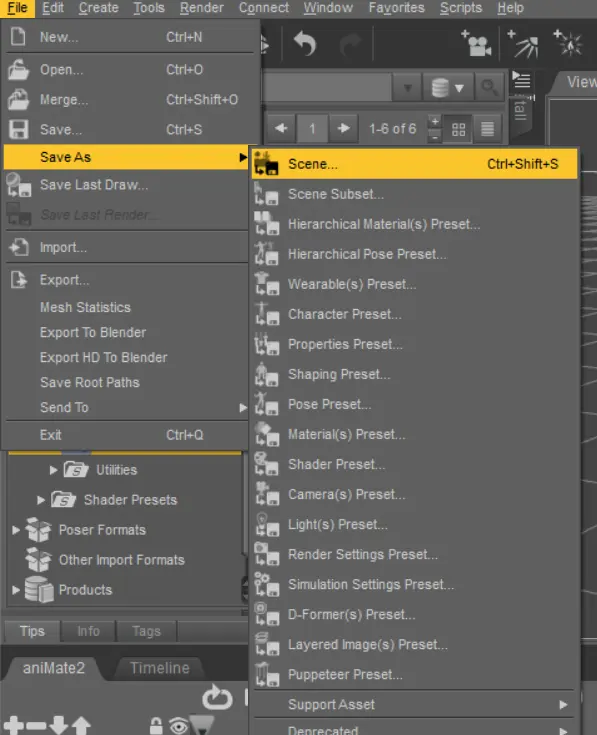This screenshot has height=735, width=597.
Task: Open the Tools menu
Action: coord(149,8)
